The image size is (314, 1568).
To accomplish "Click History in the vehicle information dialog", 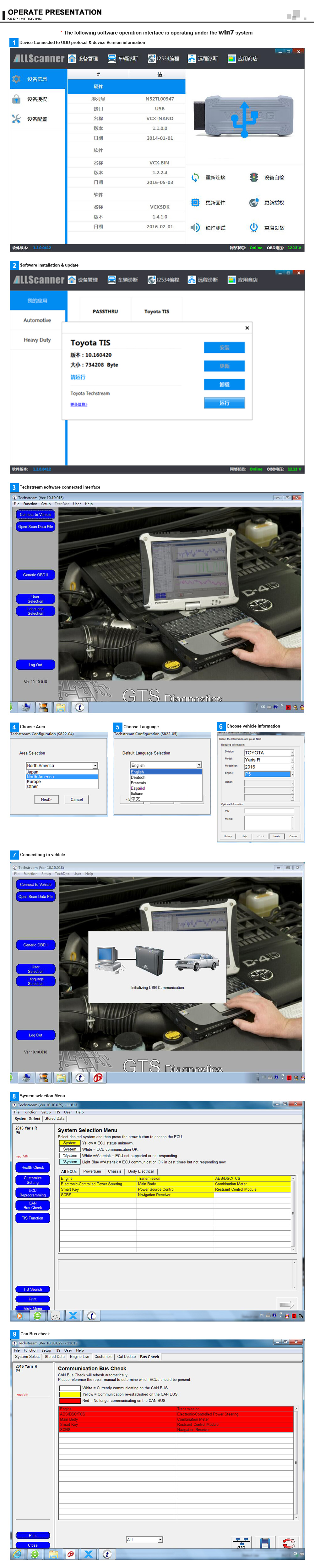I will pyautogui.click(x=227, y=836).
